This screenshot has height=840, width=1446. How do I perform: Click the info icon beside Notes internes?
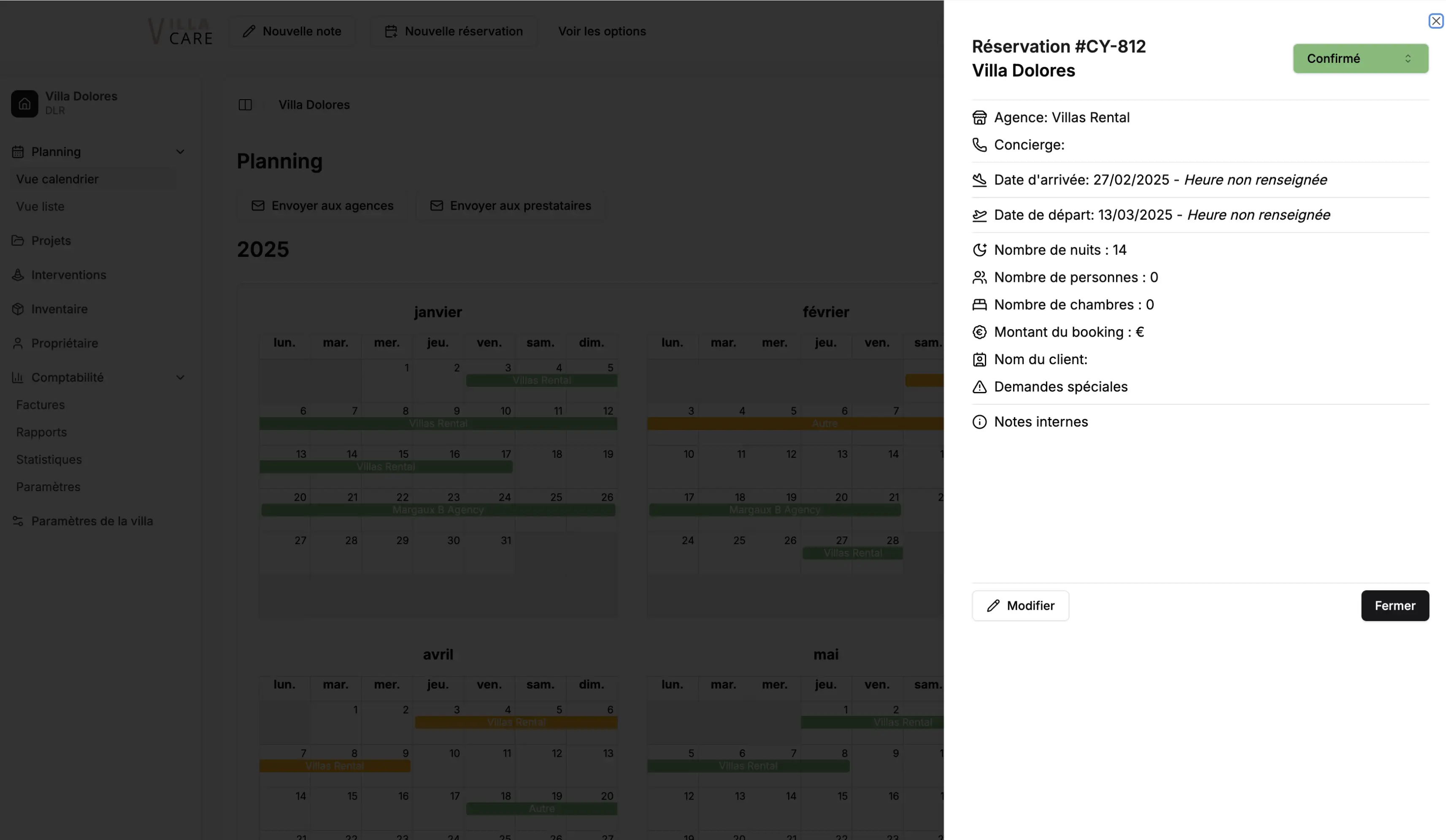coord(979,422)
